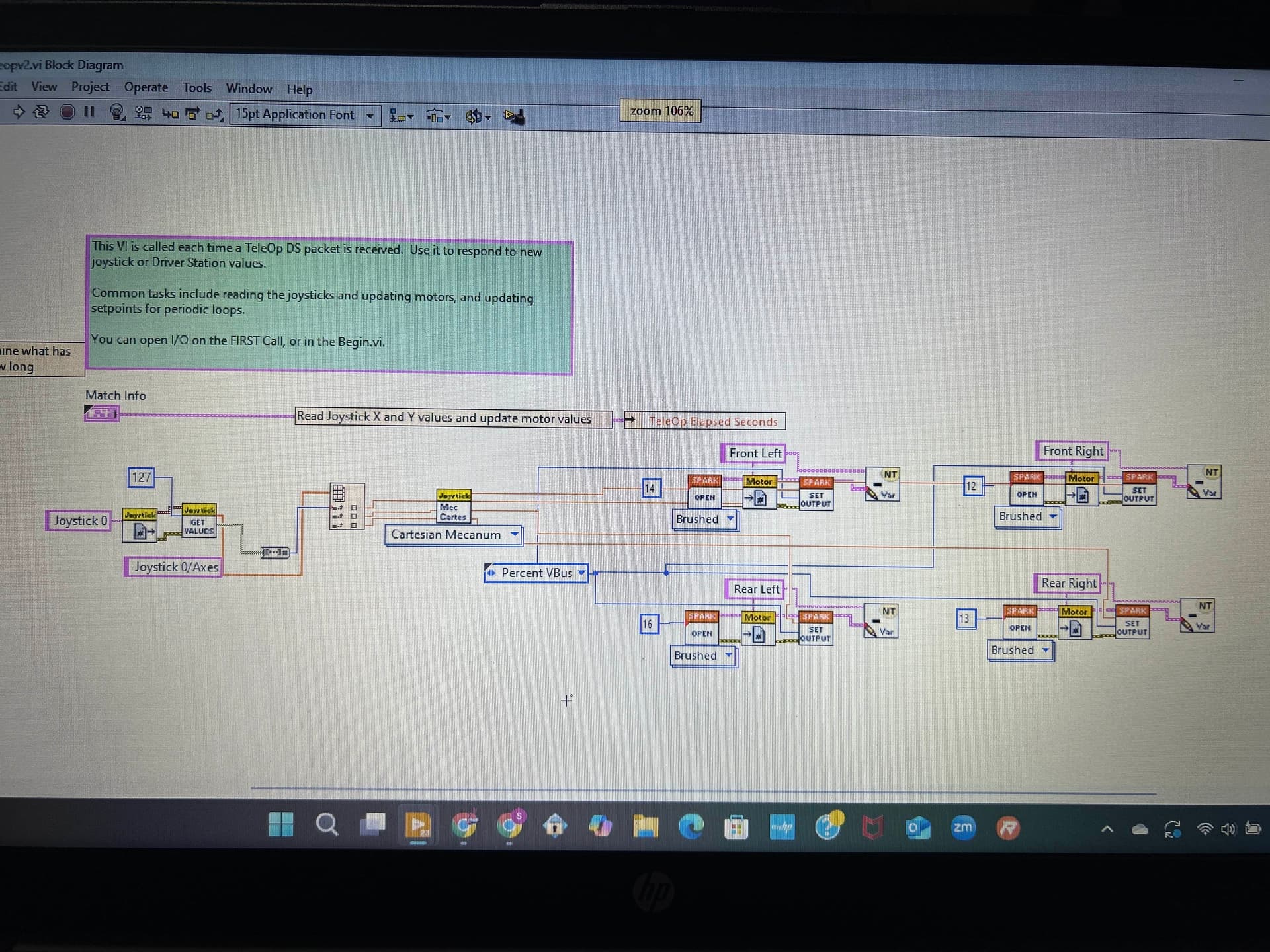Open the 15pt Application Font dropdown

tap(370, 114)
